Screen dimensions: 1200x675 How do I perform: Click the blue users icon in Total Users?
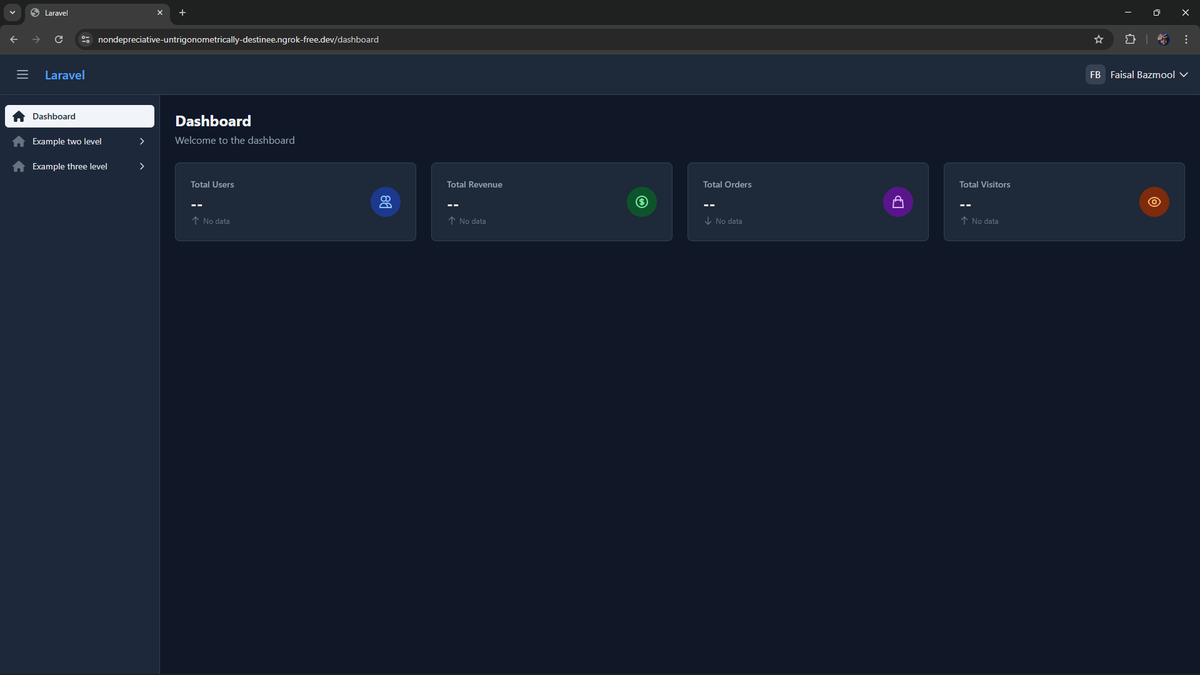point(385,202)
